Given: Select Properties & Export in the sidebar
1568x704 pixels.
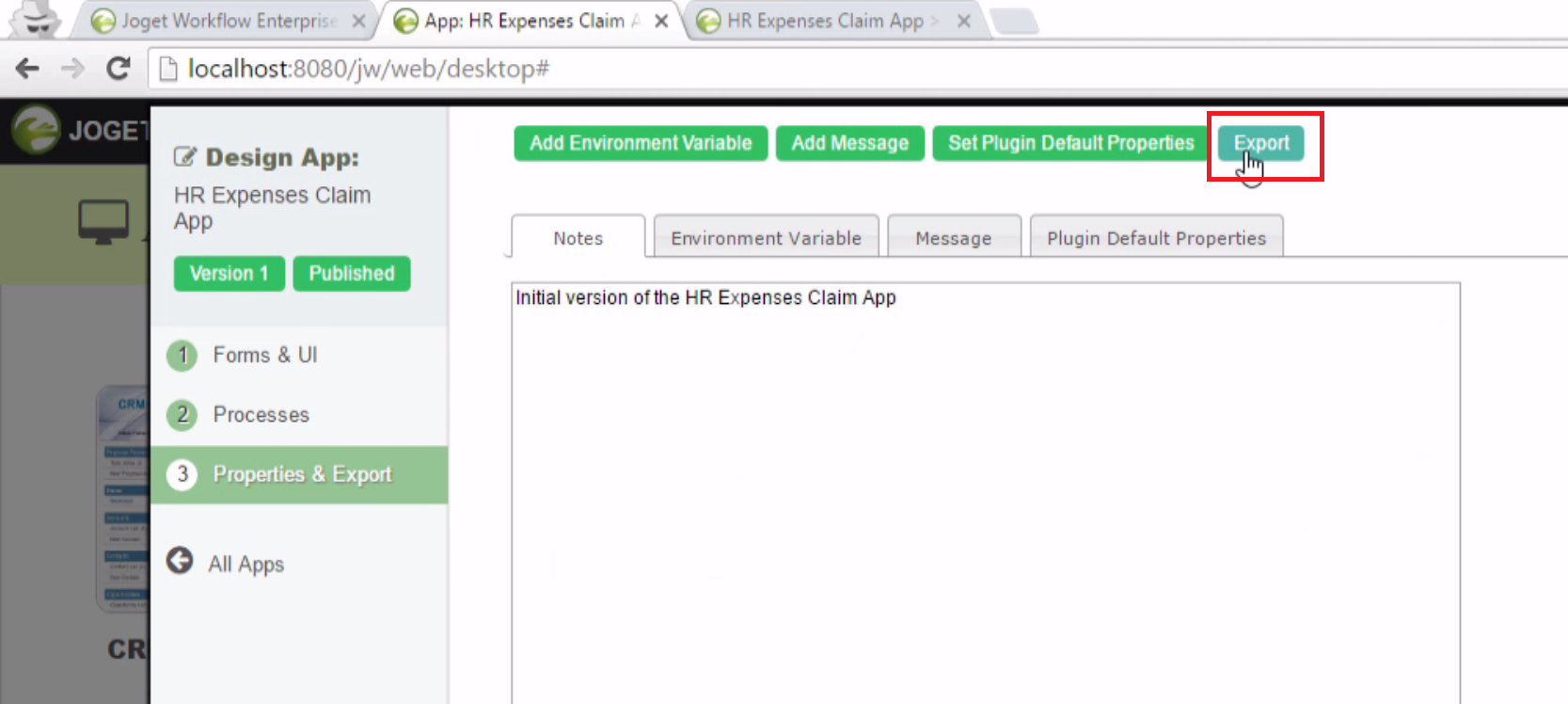Looking at the screenshot, I should click(299, 474).
